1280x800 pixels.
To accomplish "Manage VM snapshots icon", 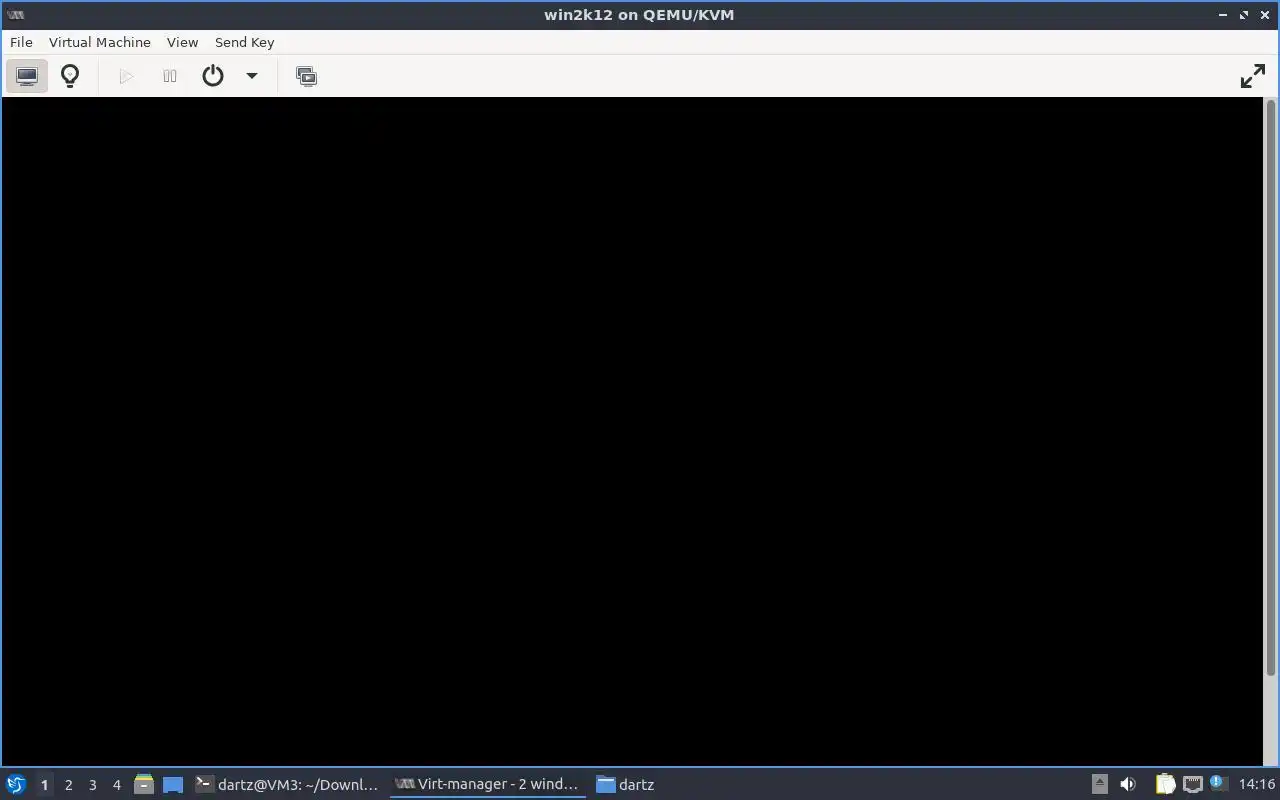I will click(306, 76).
